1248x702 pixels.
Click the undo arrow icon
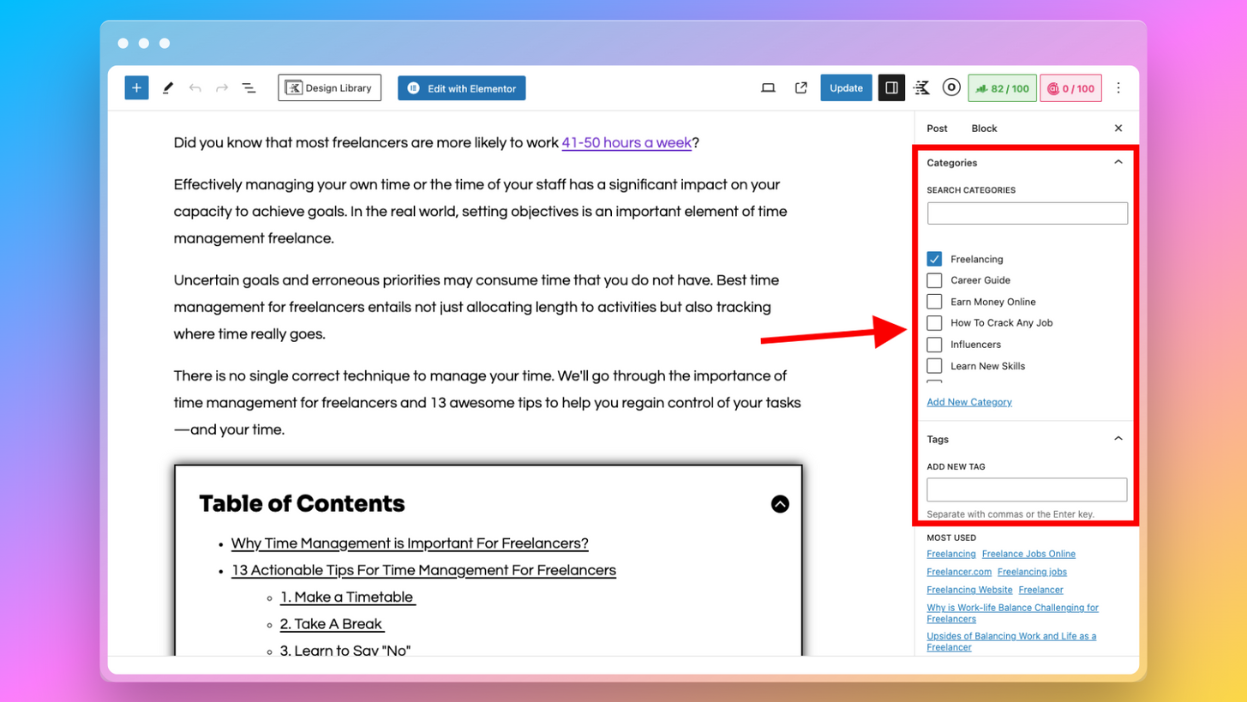(x=195, y=87)
